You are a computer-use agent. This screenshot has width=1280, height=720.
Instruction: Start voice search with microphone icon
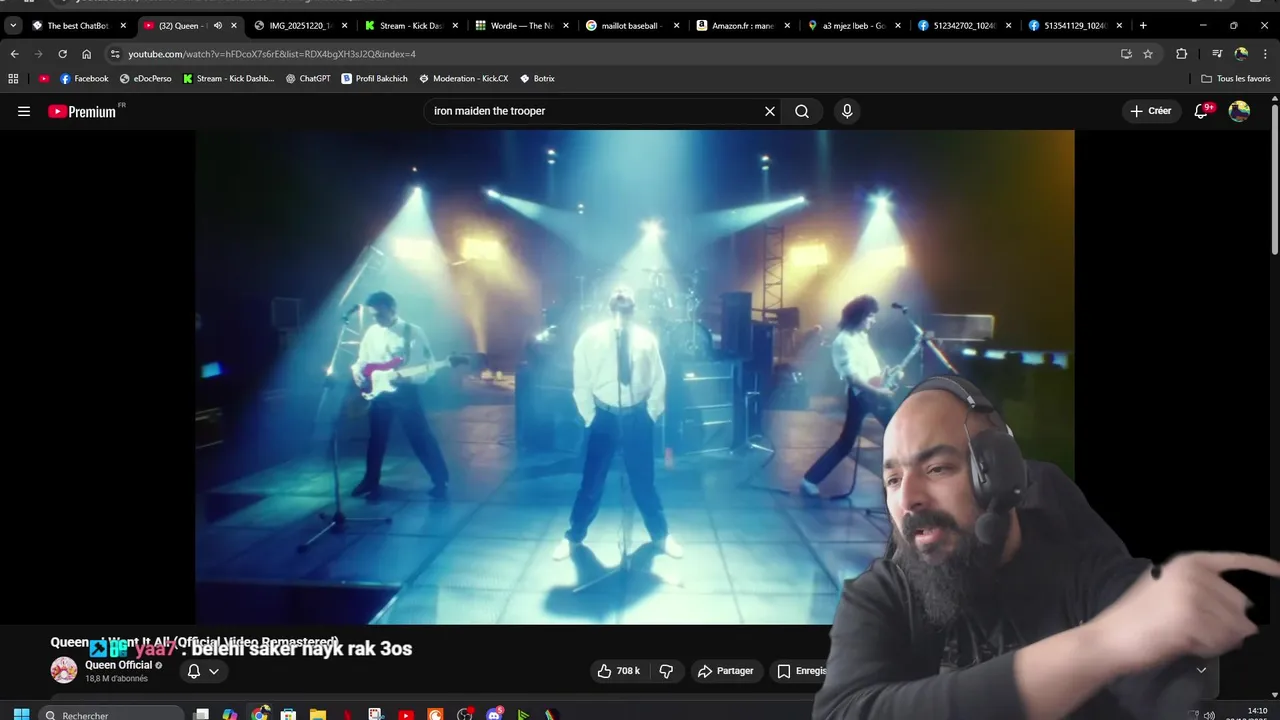847,111
